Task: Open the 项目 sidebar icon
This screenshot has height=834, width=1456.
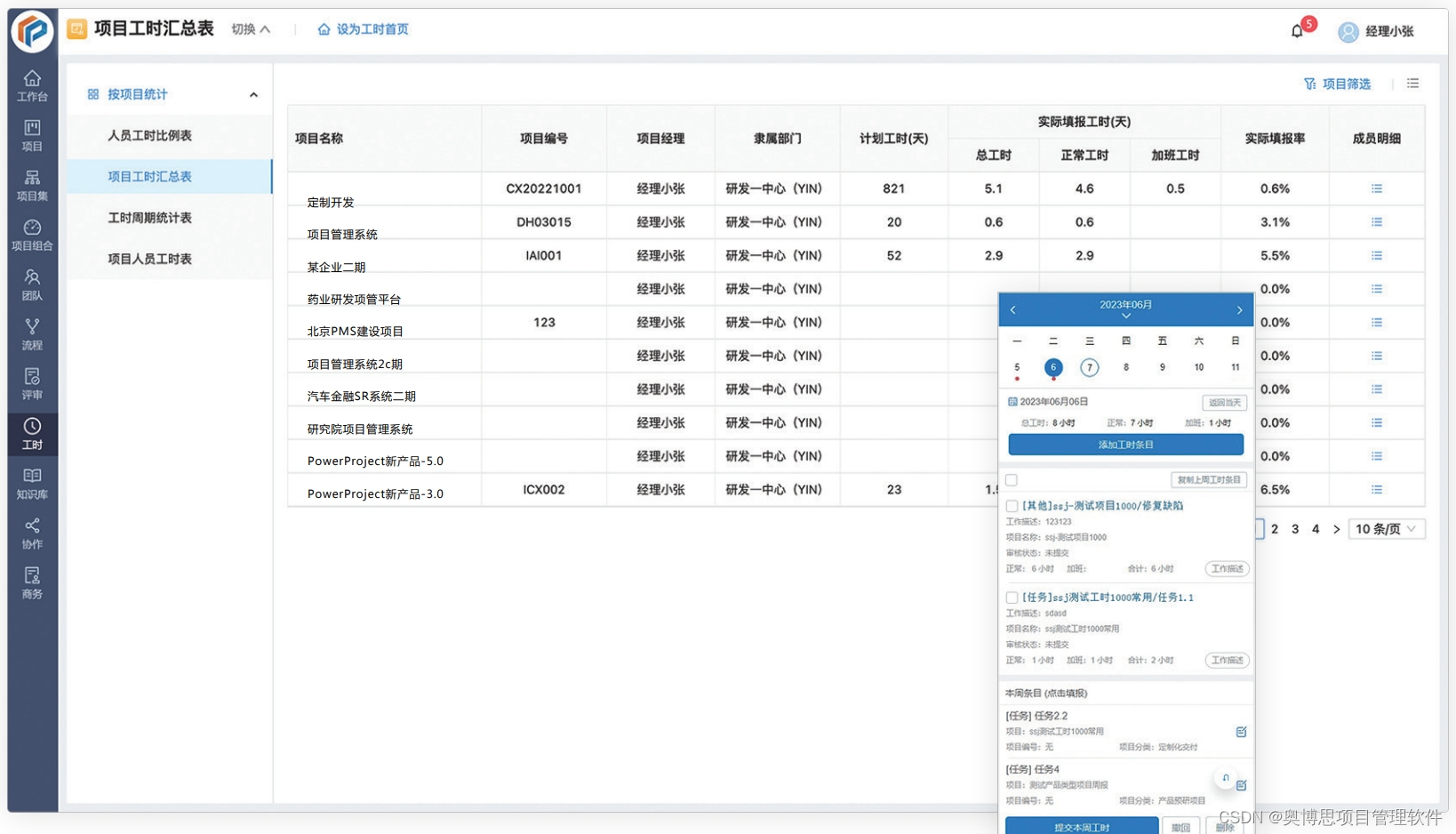Action: (32, 135)
